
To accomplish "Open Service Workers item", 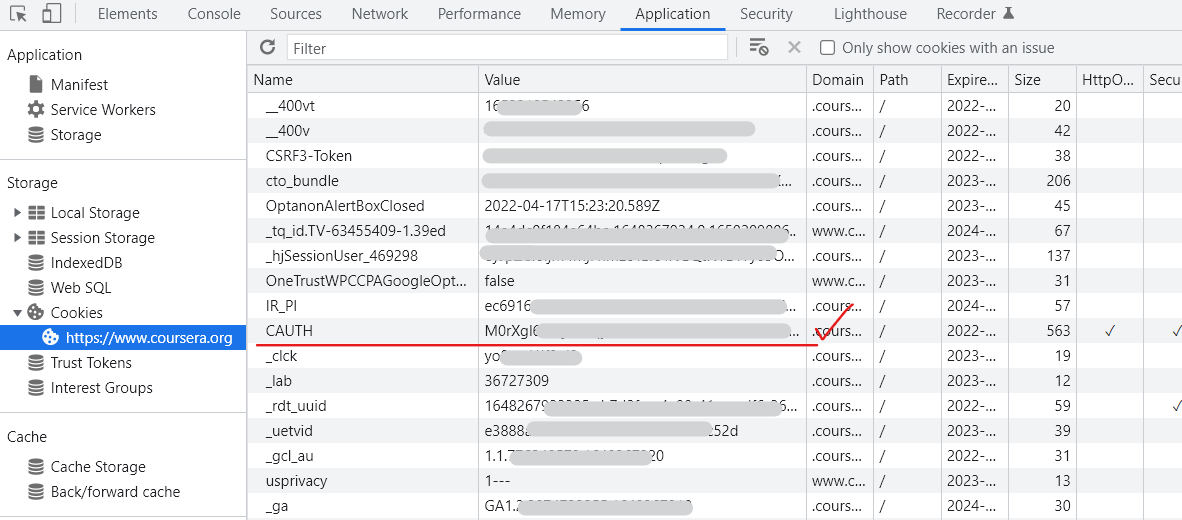I will click(103, 109).
